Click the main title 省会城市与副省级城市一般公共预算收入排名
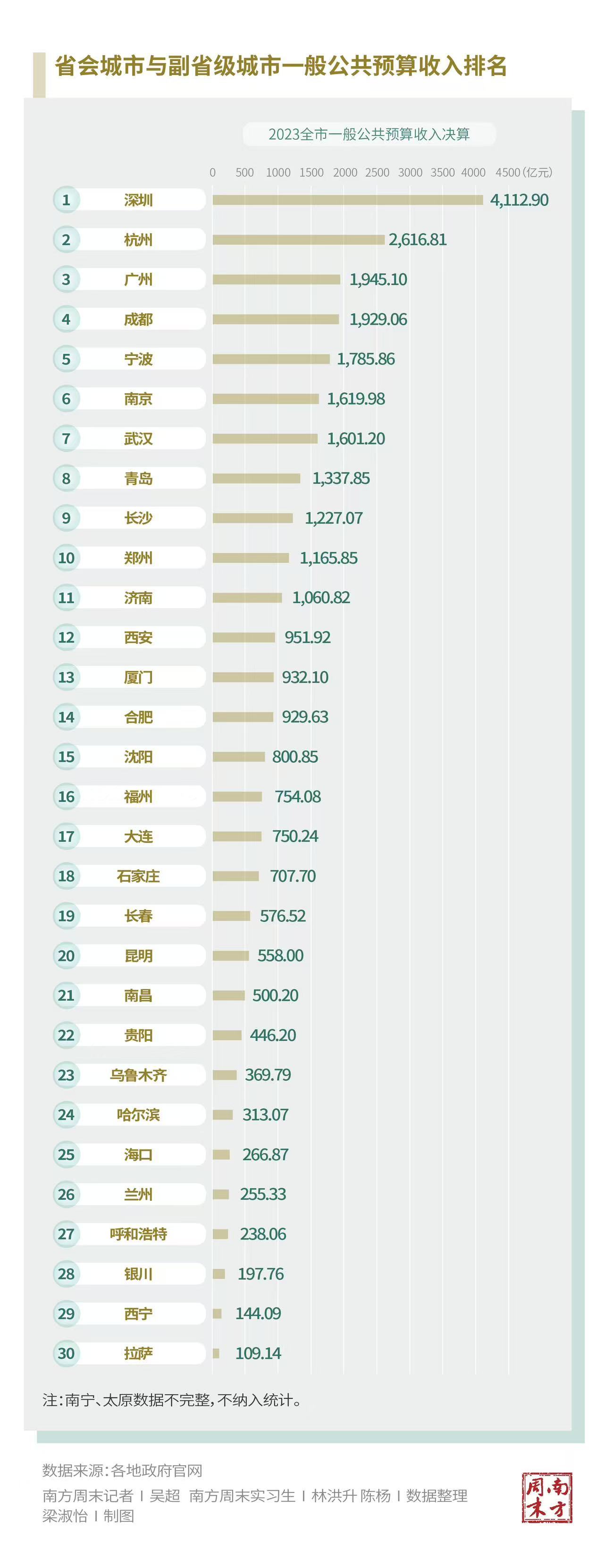Viewport: 604px width, 1568px height. click(x=280, y=66)
